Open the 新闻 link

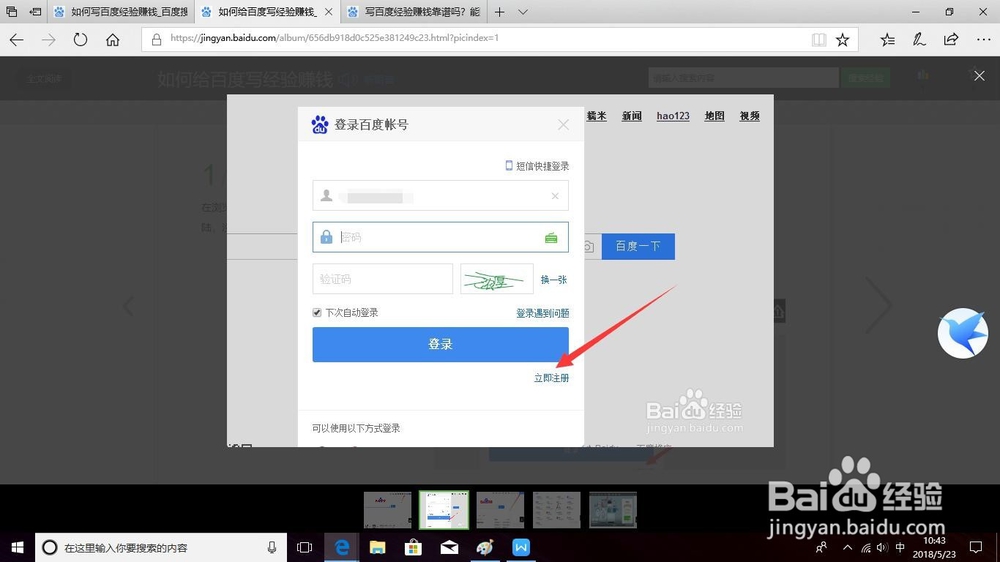pos(632,116)
